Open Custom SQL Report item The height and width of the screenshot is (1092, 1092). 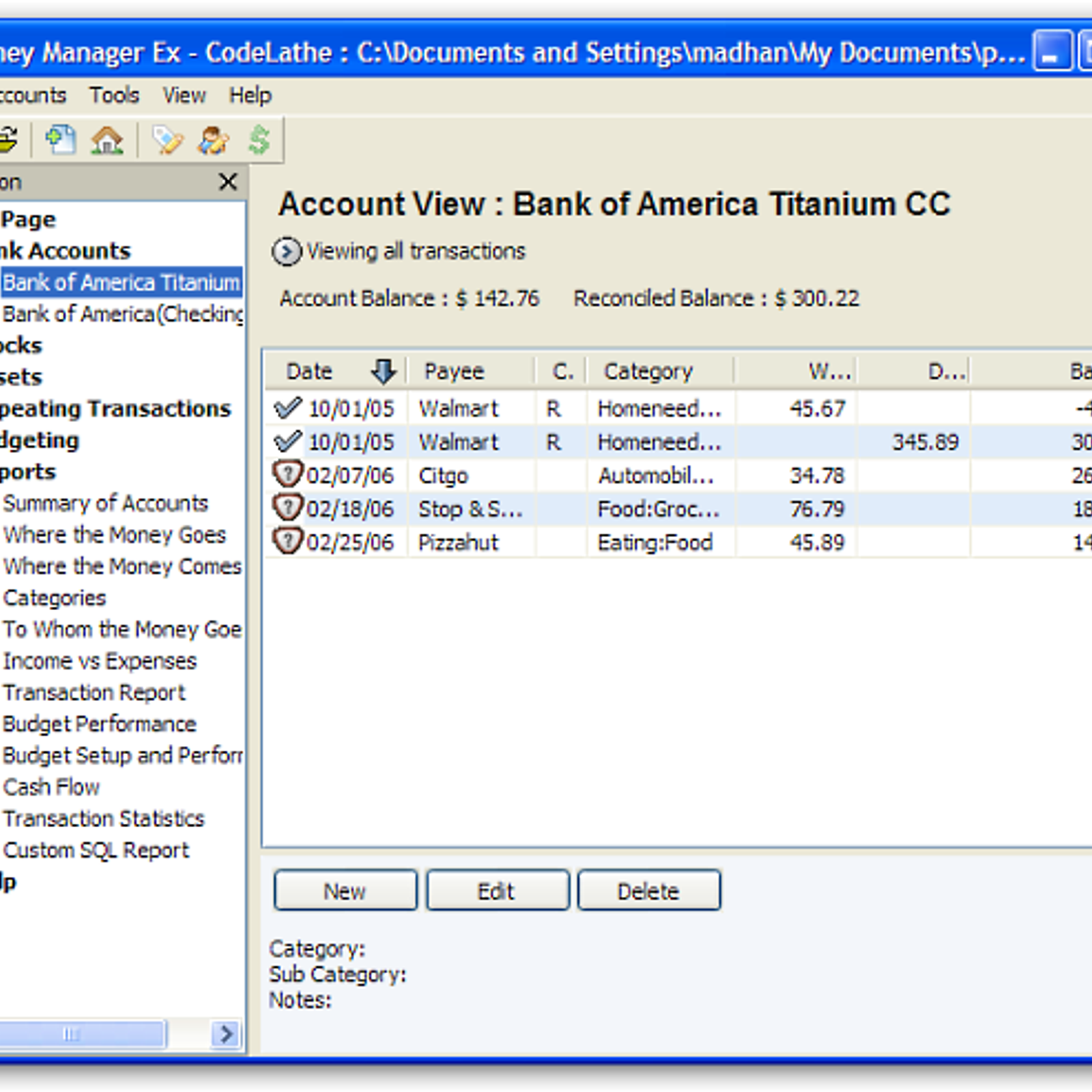[96, 850]
